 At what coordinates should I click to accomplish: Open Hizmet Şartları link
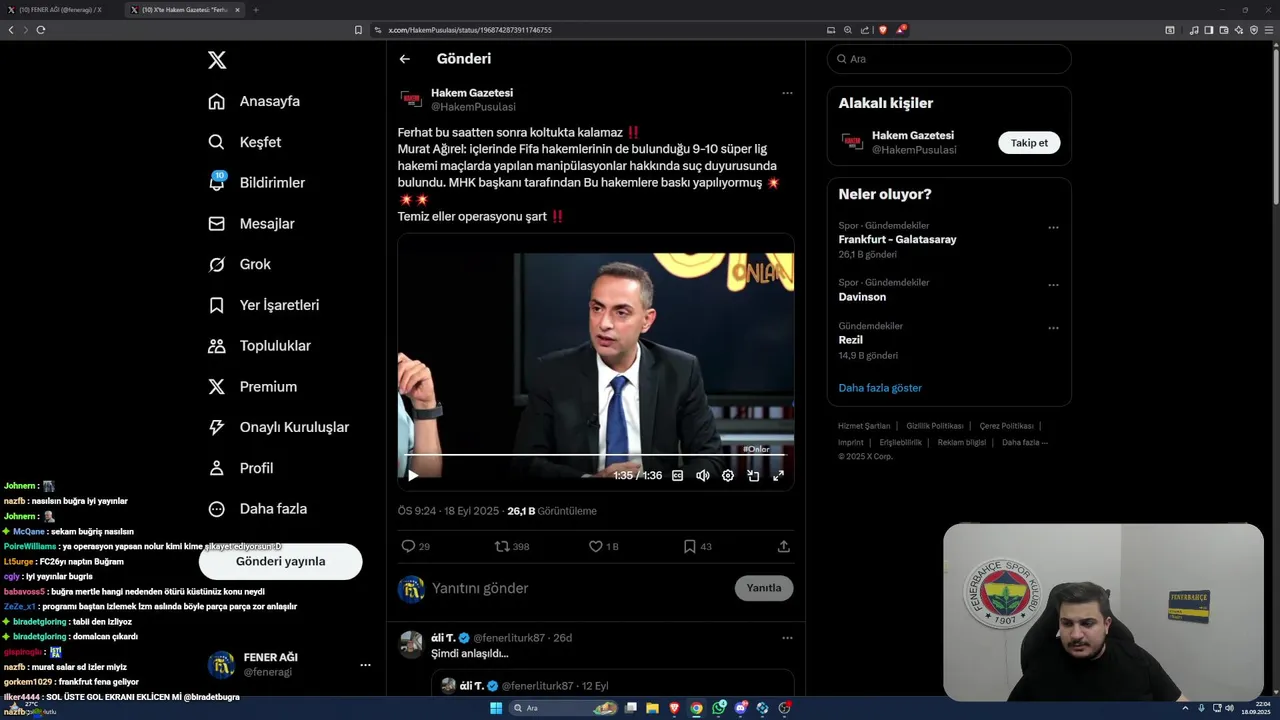click(864, 426)
